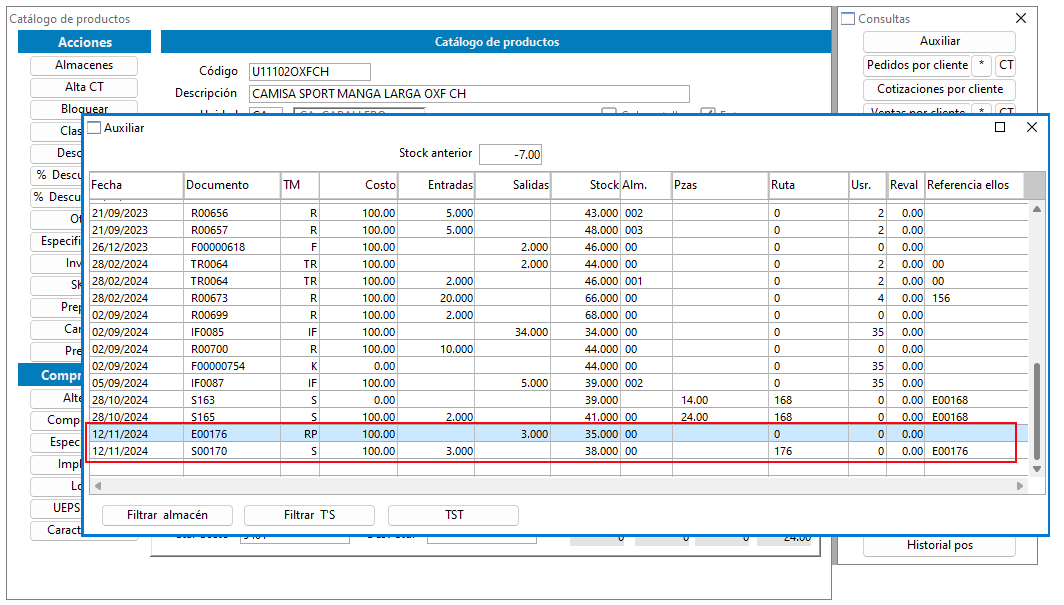Click the CT button next to Pedidos por cliente
1064x605 pixels.
click(x=1006, y=65)
